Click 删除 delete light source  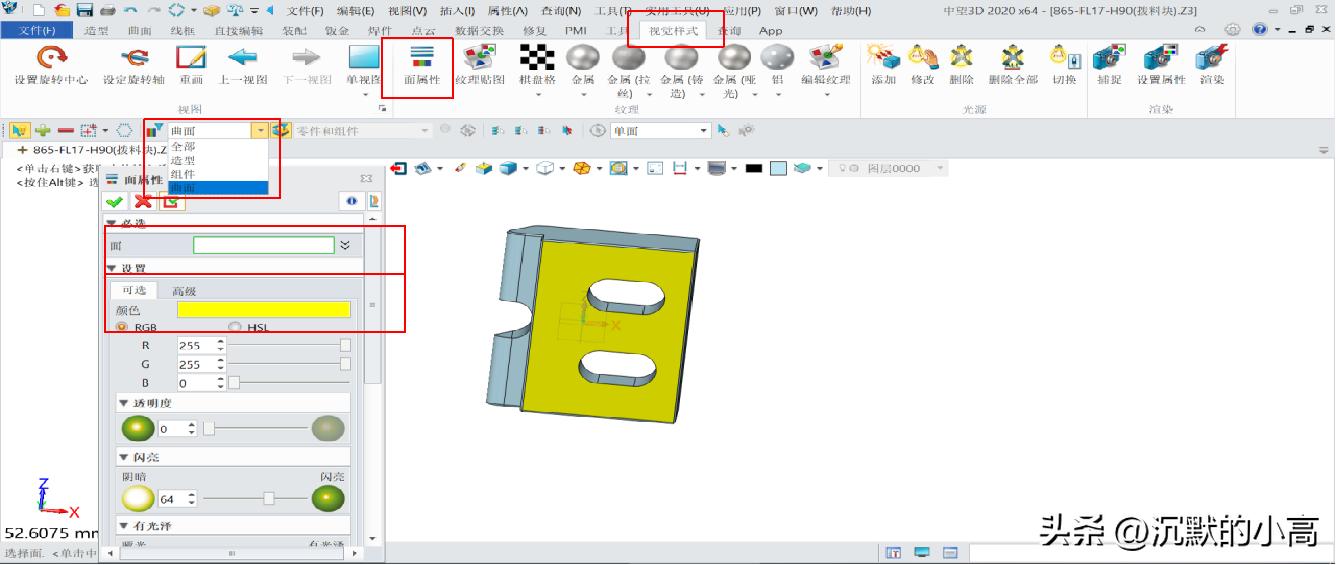pyautogui.click(x=961, y=66)
